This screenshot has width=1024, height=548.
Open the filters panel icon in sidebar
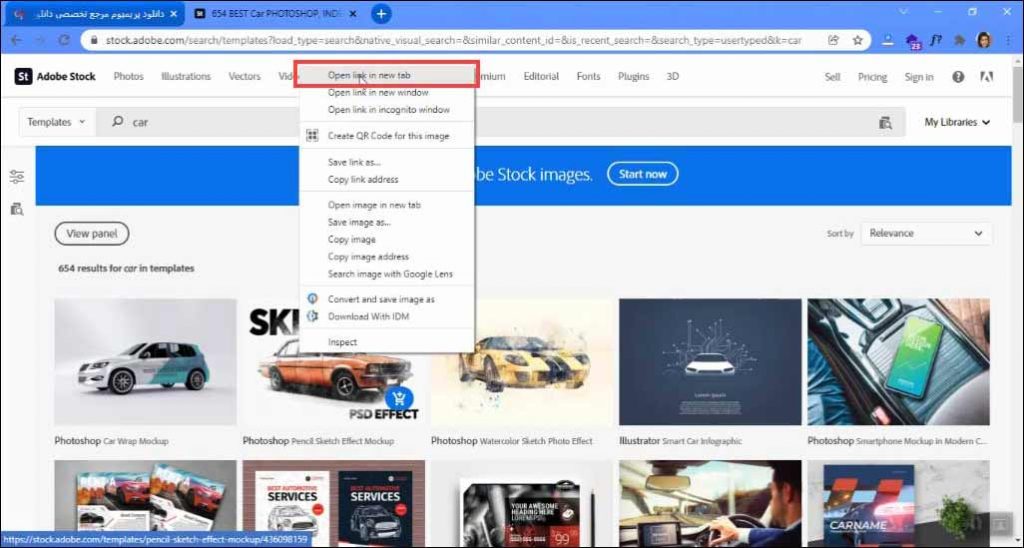(x=17, y=176)
